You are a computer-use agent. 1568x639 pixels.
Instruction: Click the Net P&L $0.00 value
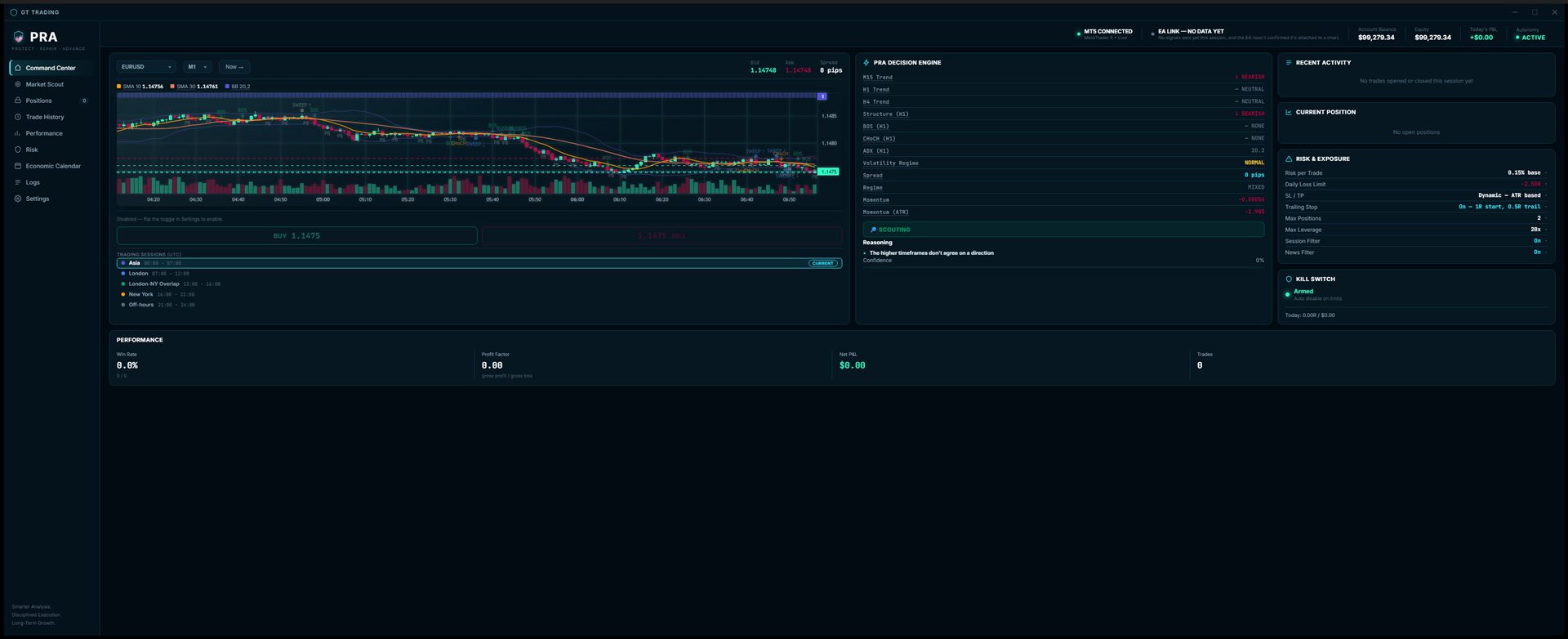pyautogui.click(x=852, y=365)
